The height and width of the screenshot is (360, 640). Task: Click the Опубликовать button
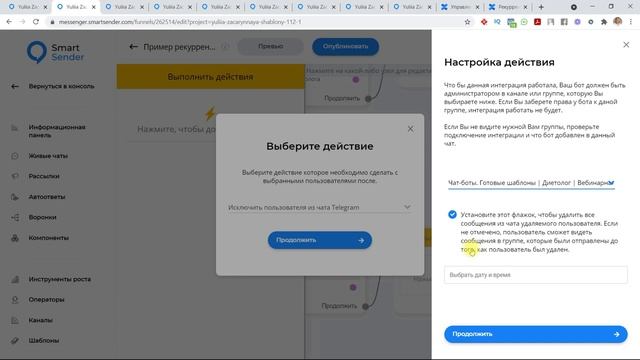point(345,47)
